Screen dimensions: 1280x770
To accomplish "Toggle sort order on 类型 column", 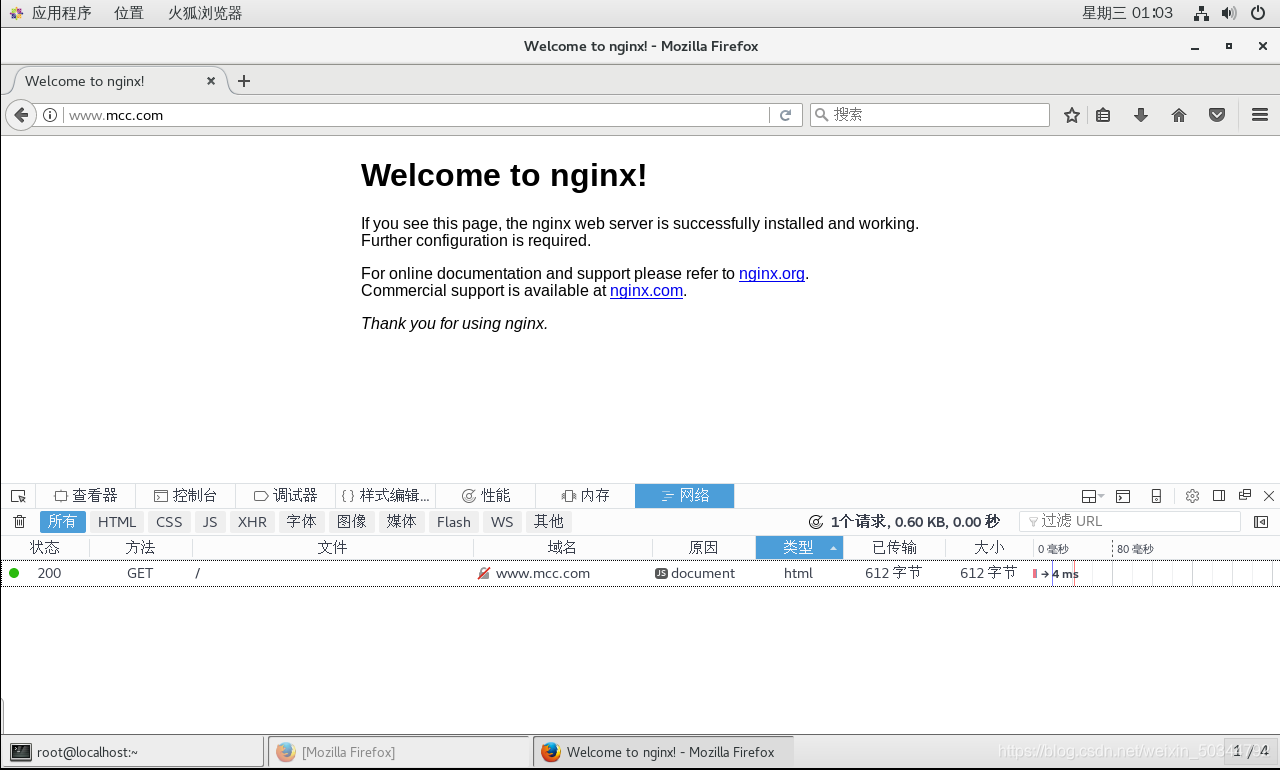I will click(x=800, y=548).
